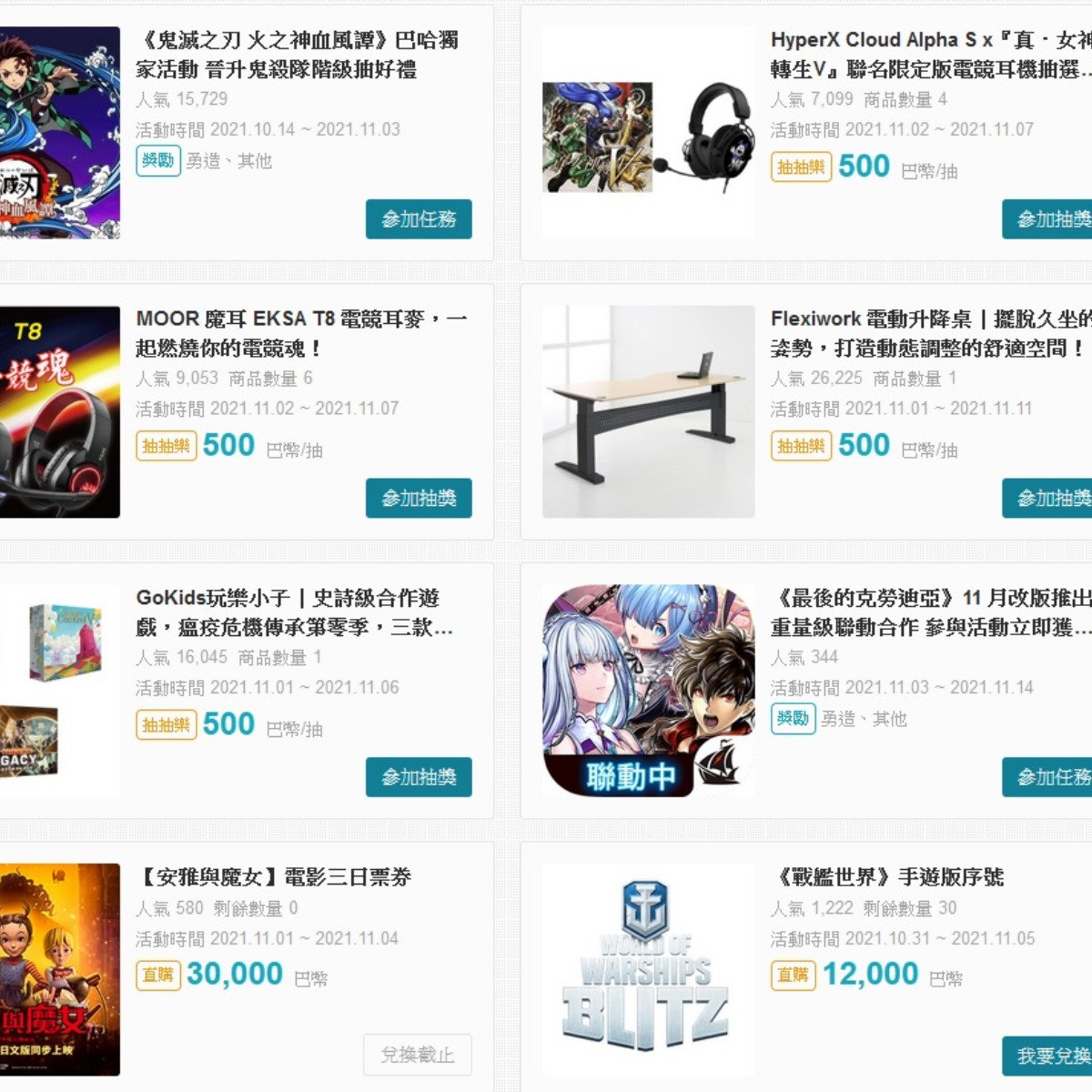1092x1092 pixels.
Task: Click the 直購 tag on 戰艦世界 card
Action: (x=793, y=975)
